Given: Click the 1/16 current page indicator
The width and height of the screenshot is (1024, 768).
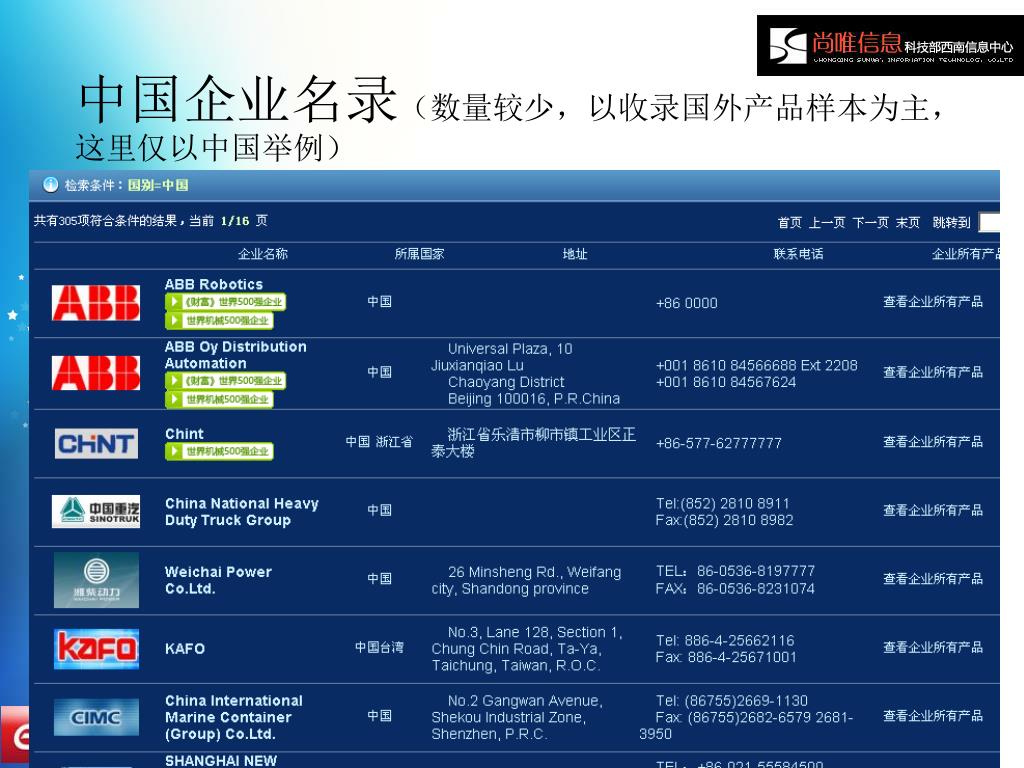Looking at the screenshot, I should point(235,221).
